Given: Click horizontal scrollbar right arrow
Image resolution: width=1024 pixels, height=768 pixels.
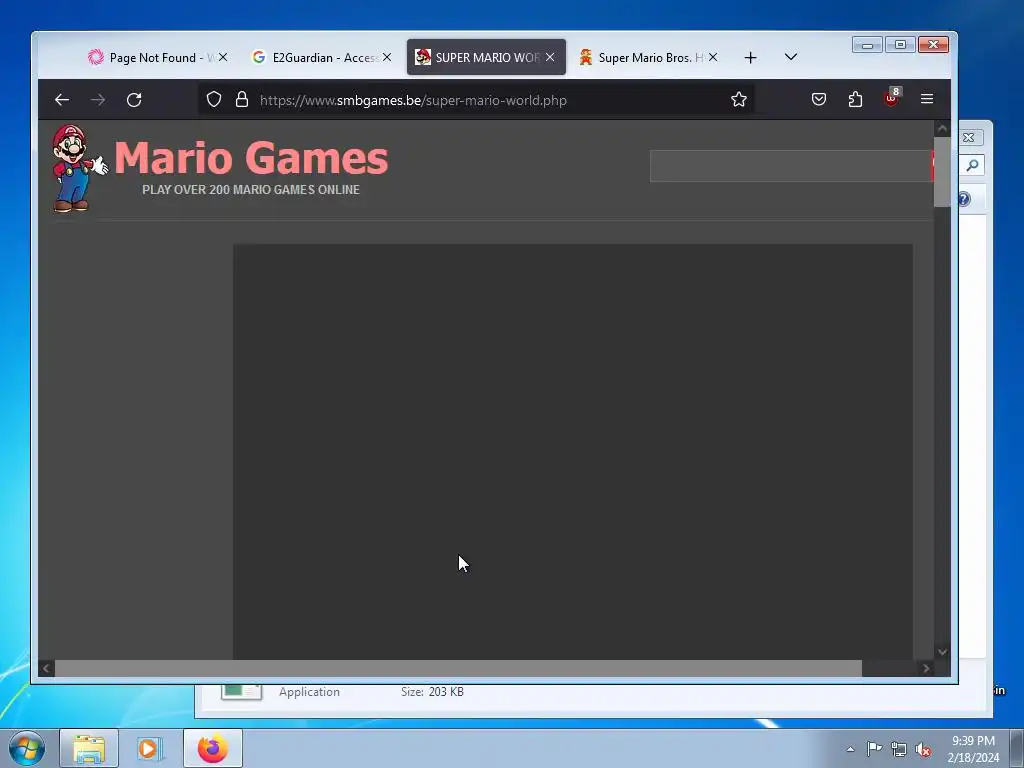Looking at the screenshot, I should (926, 668).
